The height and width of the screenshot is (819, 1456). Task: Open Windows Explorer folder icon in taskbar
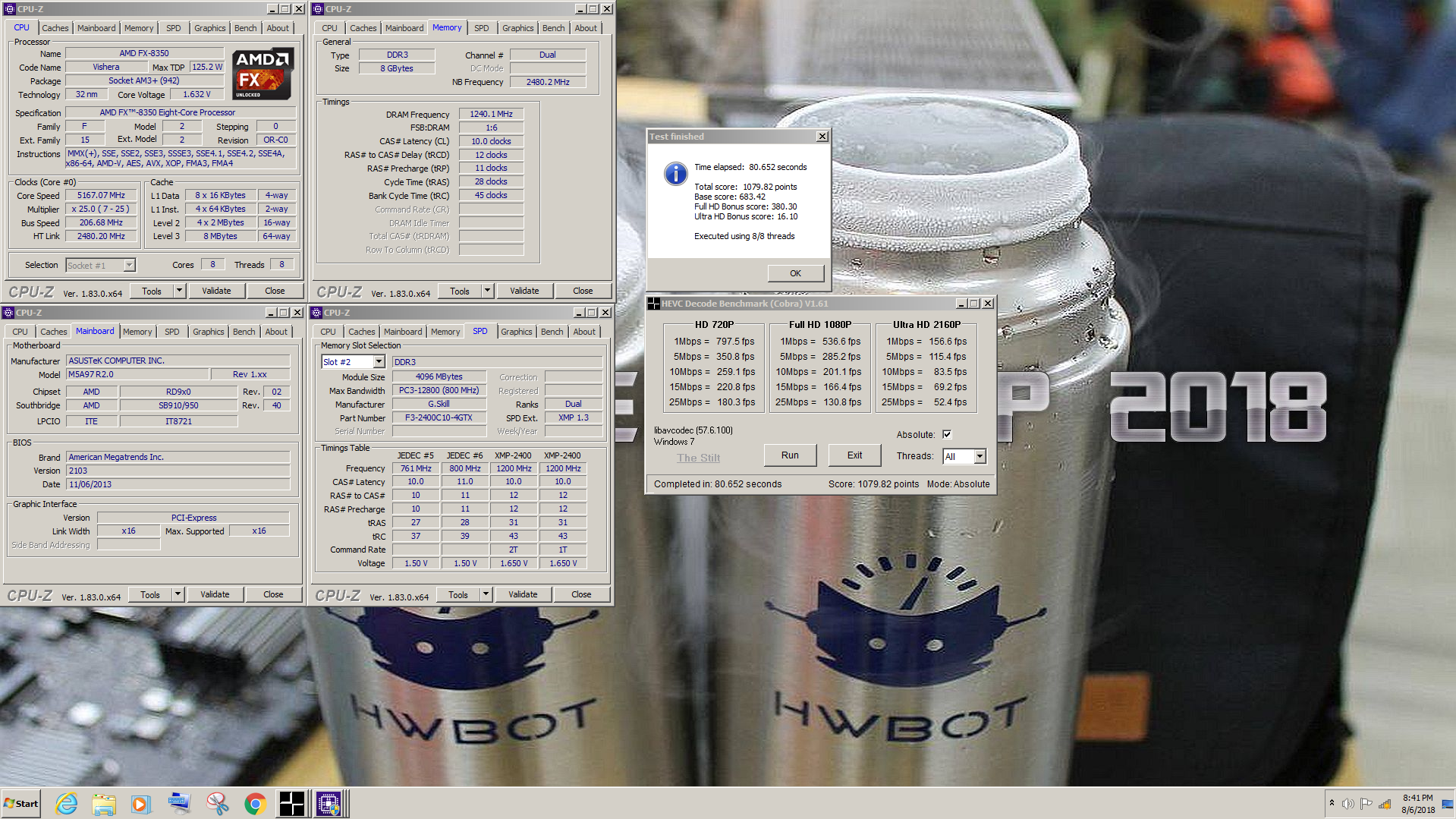104,804
